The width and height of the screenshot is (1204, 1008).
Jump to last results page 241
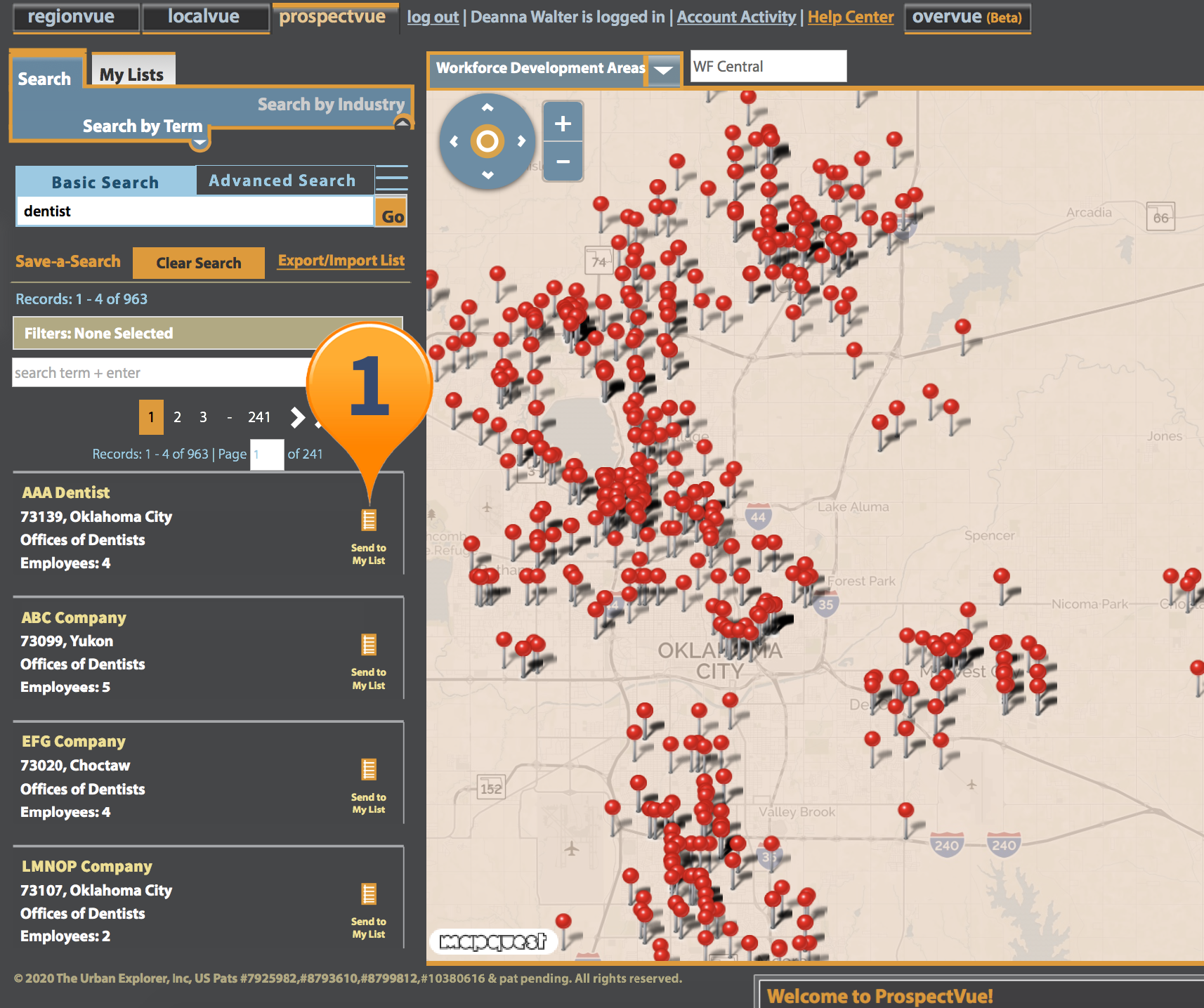259,417
